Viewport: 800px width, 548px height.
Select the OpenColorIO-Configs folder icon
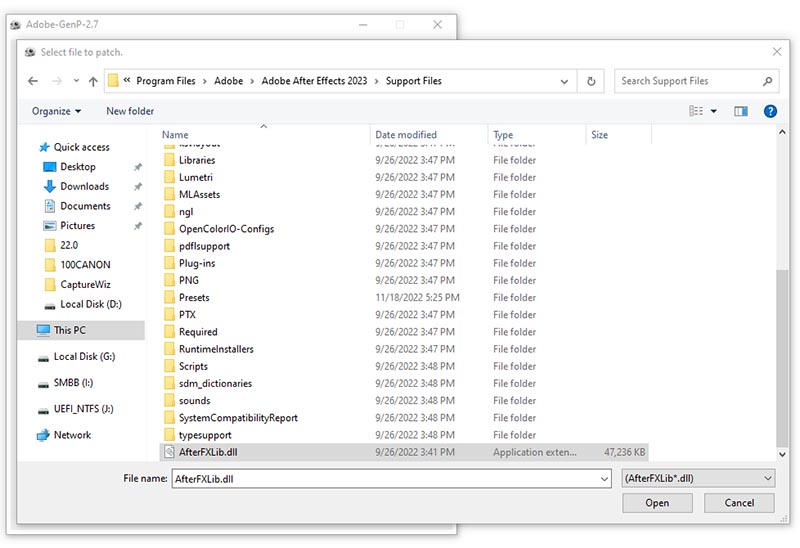point(170,229)
